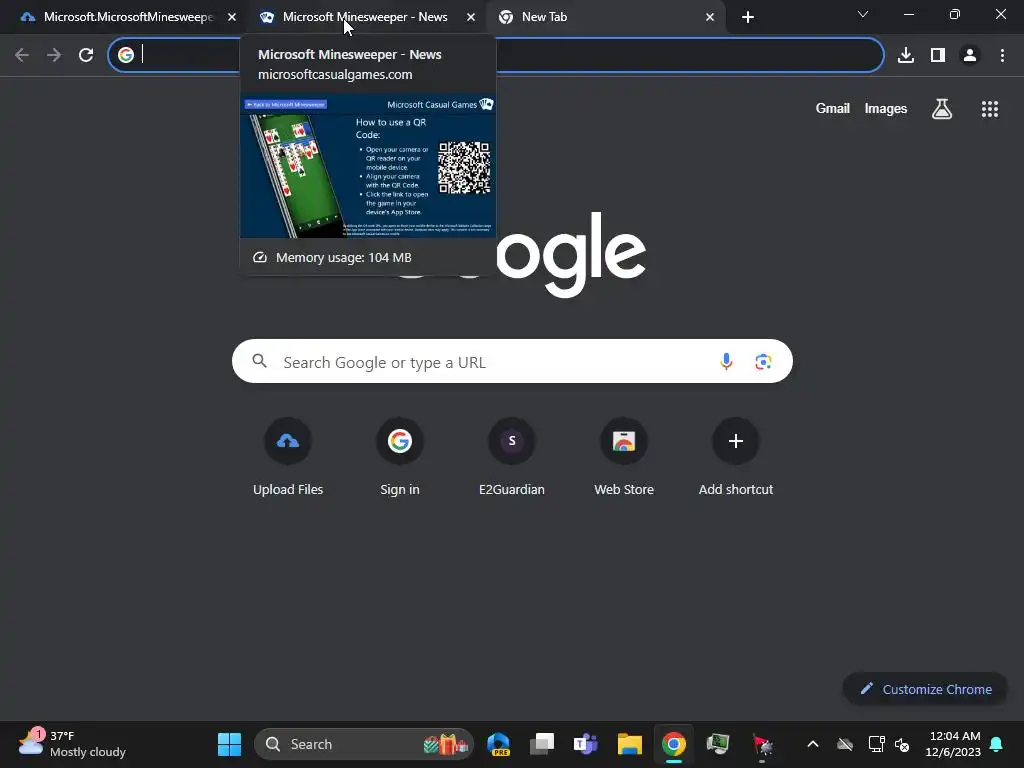Open File Explorer from taskbar

click(630, 744)
